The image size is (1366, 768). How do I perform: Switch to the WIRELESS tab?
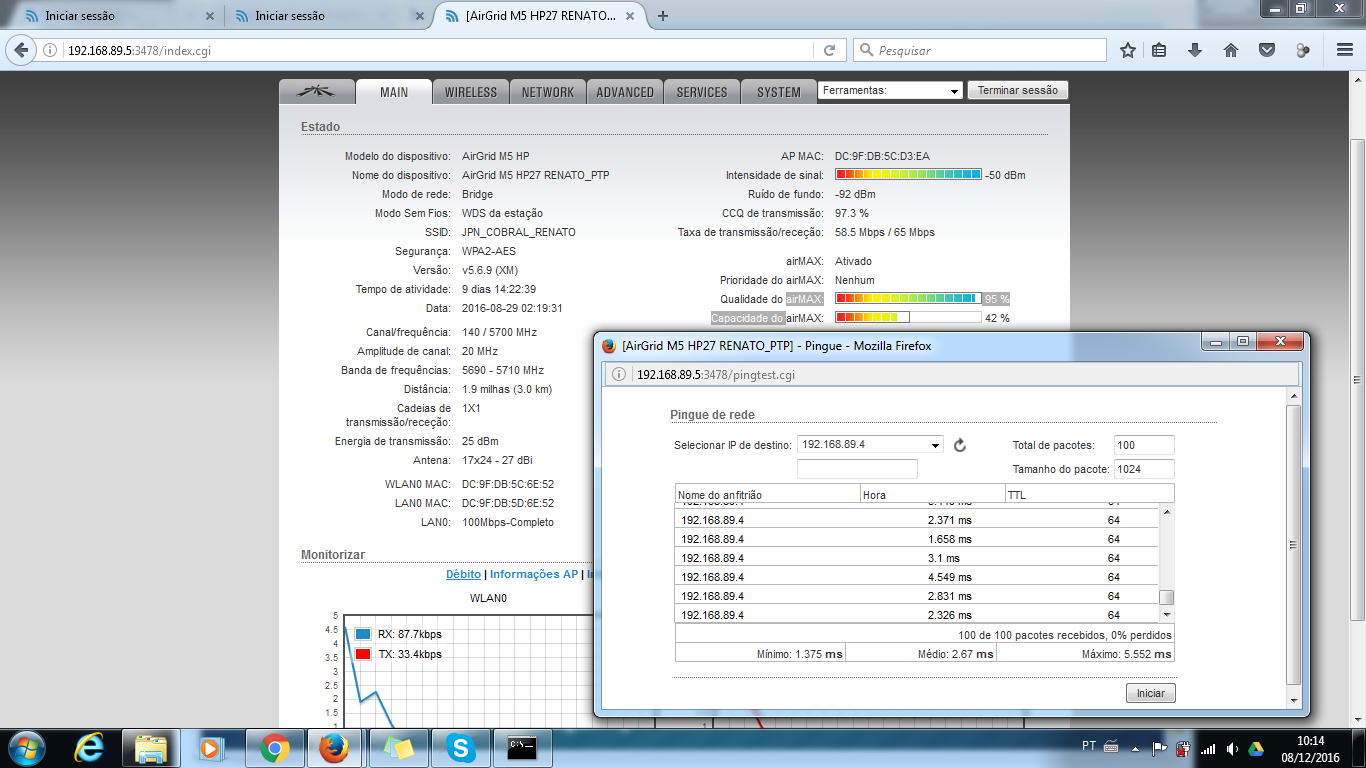coord(470,92)
